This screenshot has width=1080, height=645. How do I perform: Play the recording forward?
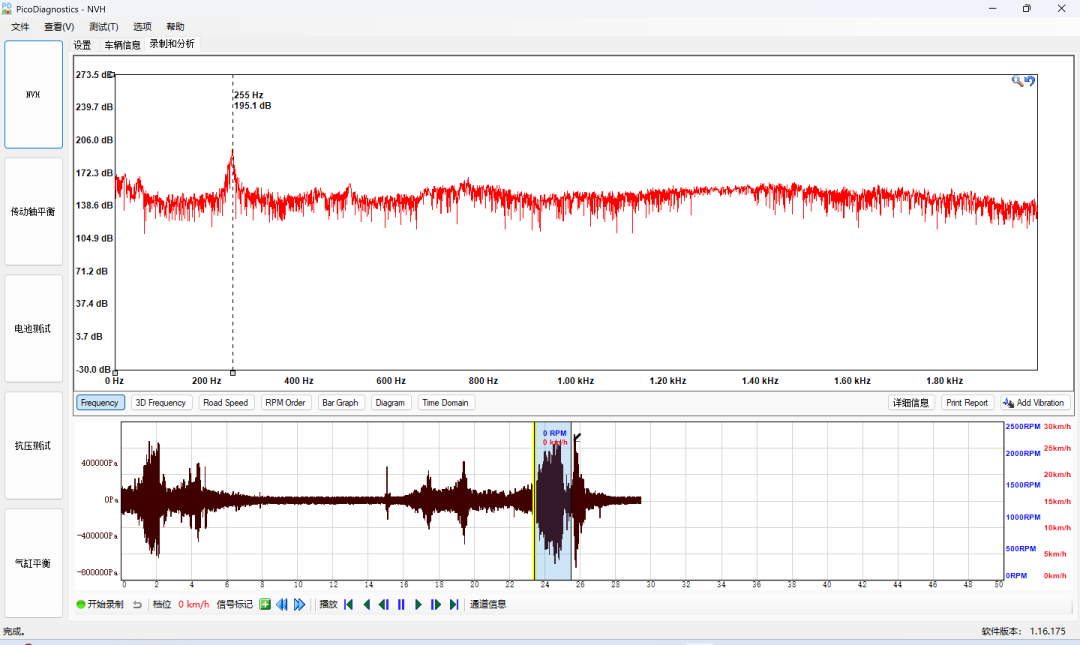pyautogui.click(x=418, y=604)
